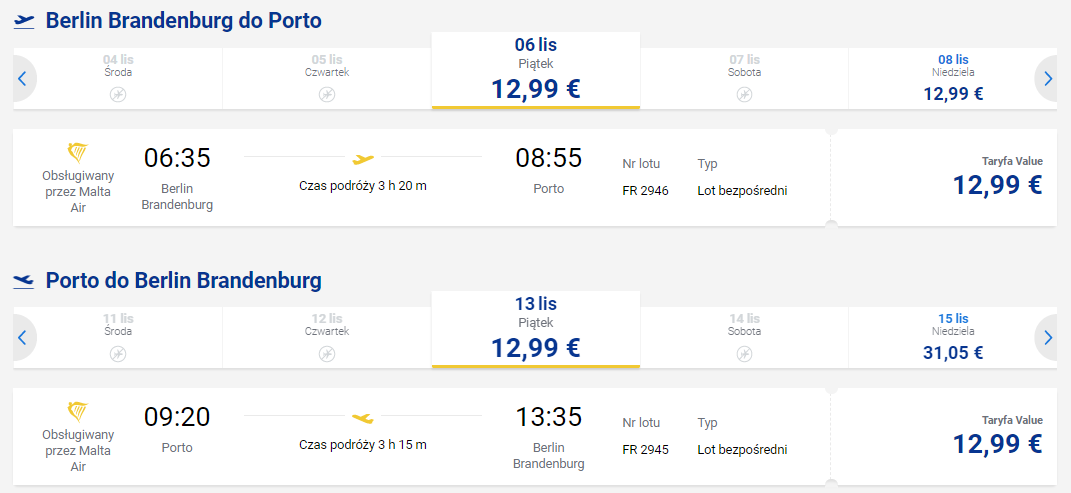Image resolution: width=1071 pixels, height=493 pixels.
Task: Show earlier return dates with left arrow
Action: [x=23, y=337]
